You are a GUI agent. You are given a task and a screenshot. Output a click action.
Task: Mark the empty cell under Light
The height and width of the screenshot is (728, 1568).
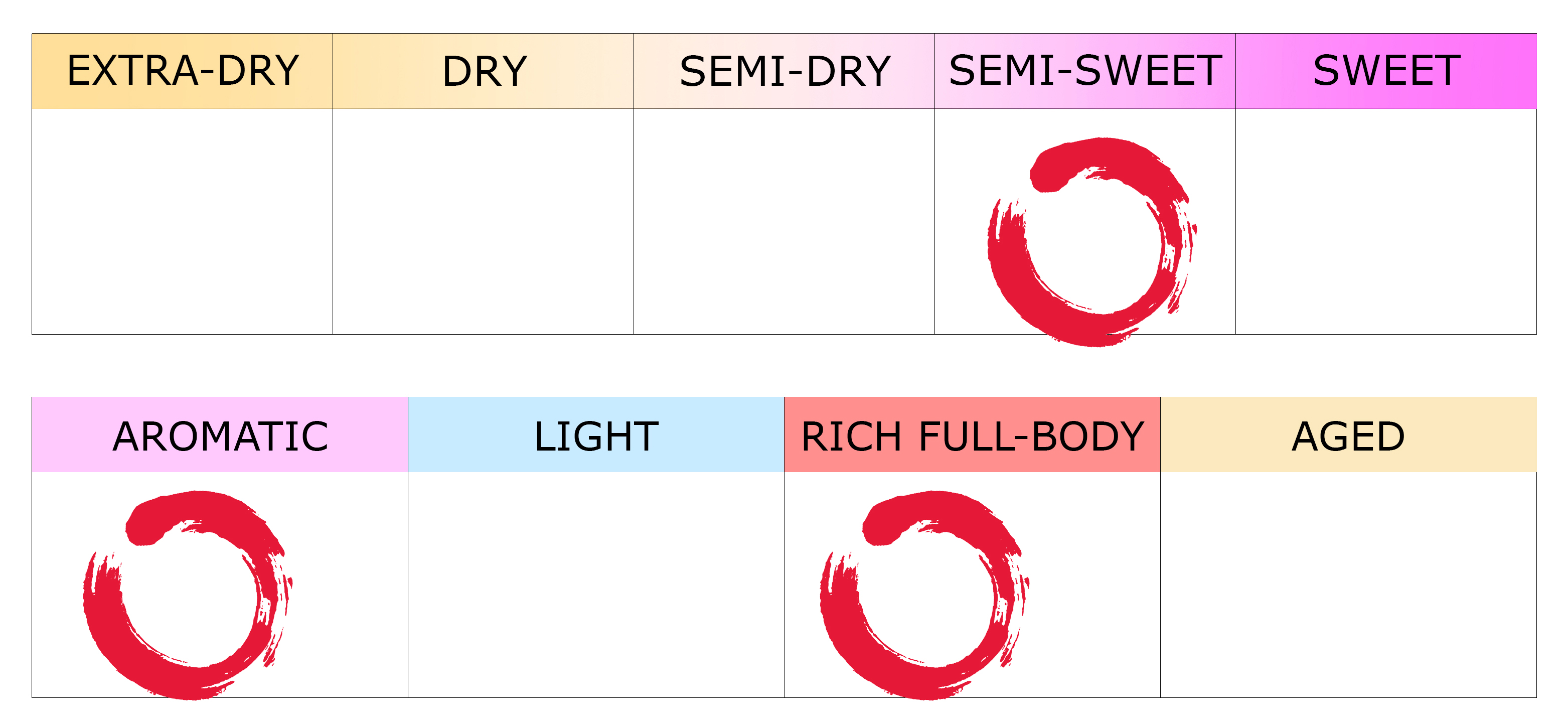coord(596,585)
